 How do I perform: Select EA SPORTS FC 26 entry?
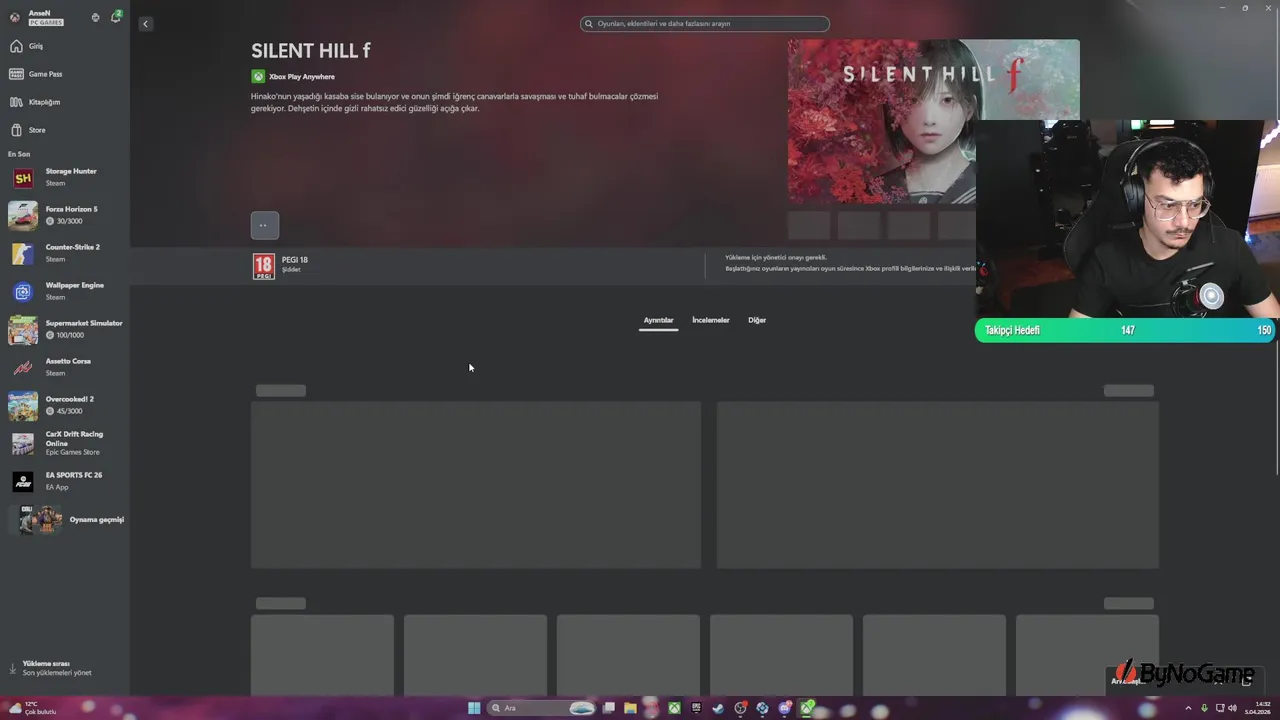(65, 481)
